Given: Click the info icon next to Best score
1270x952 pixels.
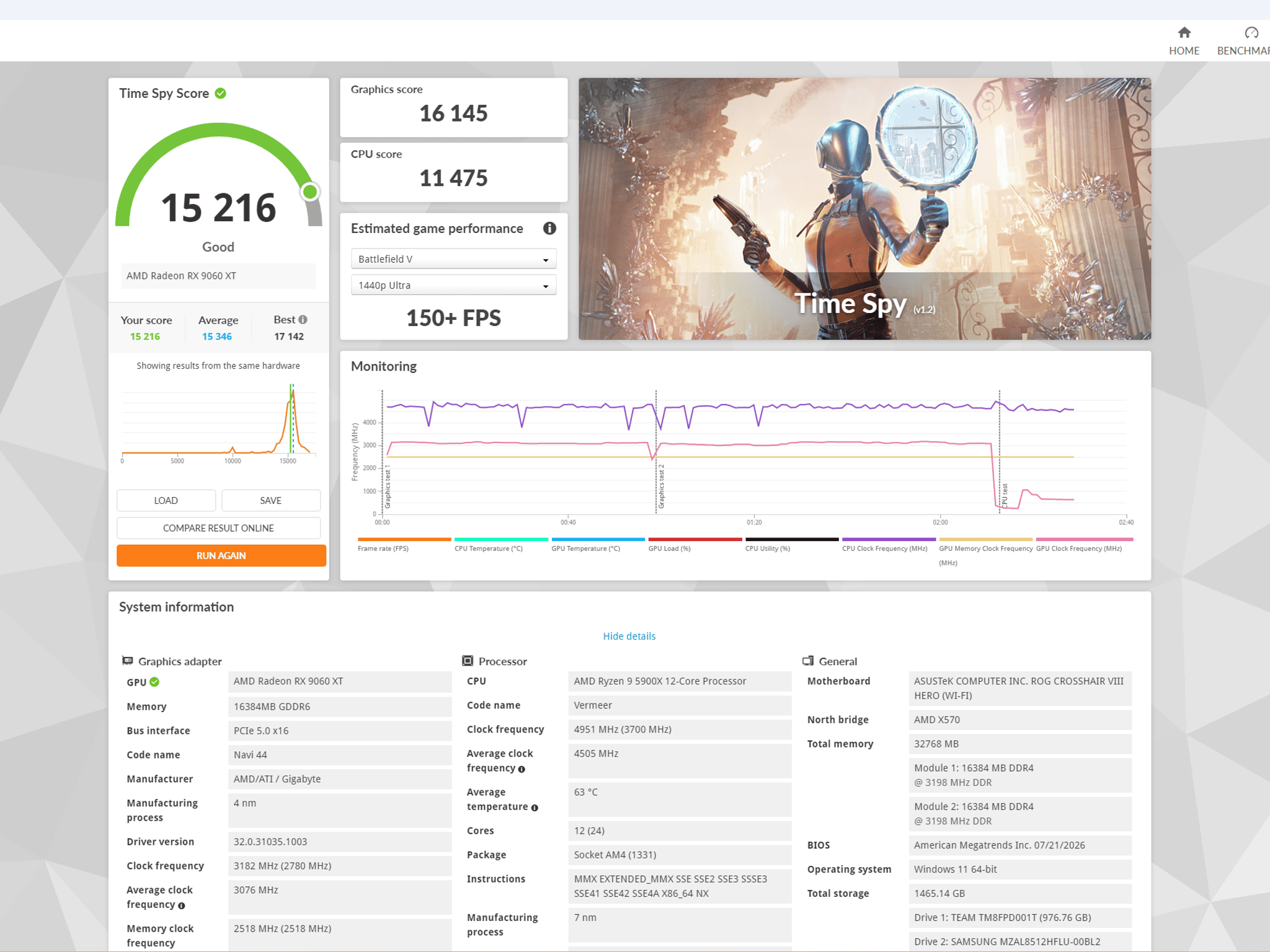Looking at the screenshot, I should [303, 320].
